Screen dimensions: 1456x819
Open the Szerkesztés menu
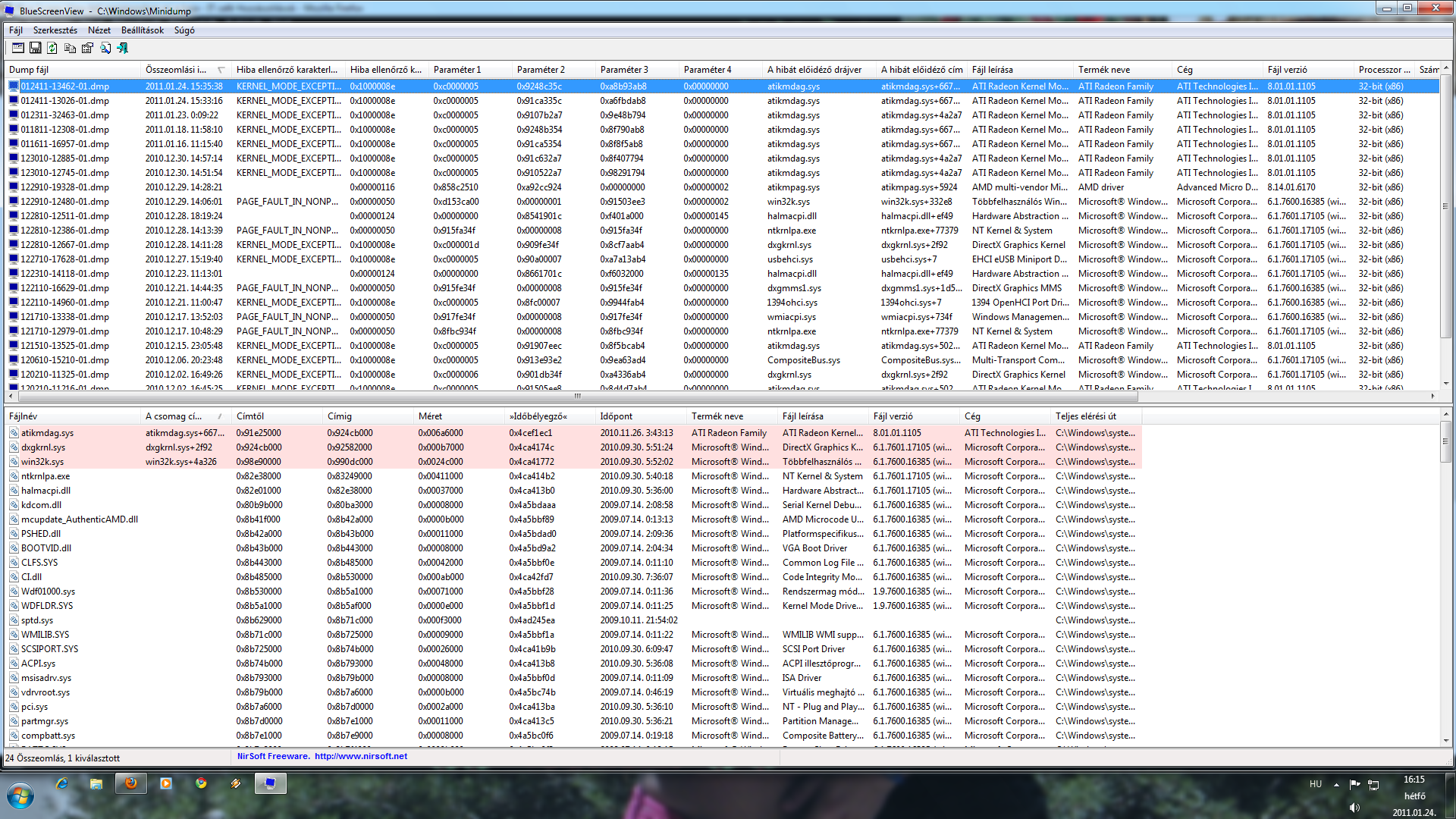coord(55,30)
